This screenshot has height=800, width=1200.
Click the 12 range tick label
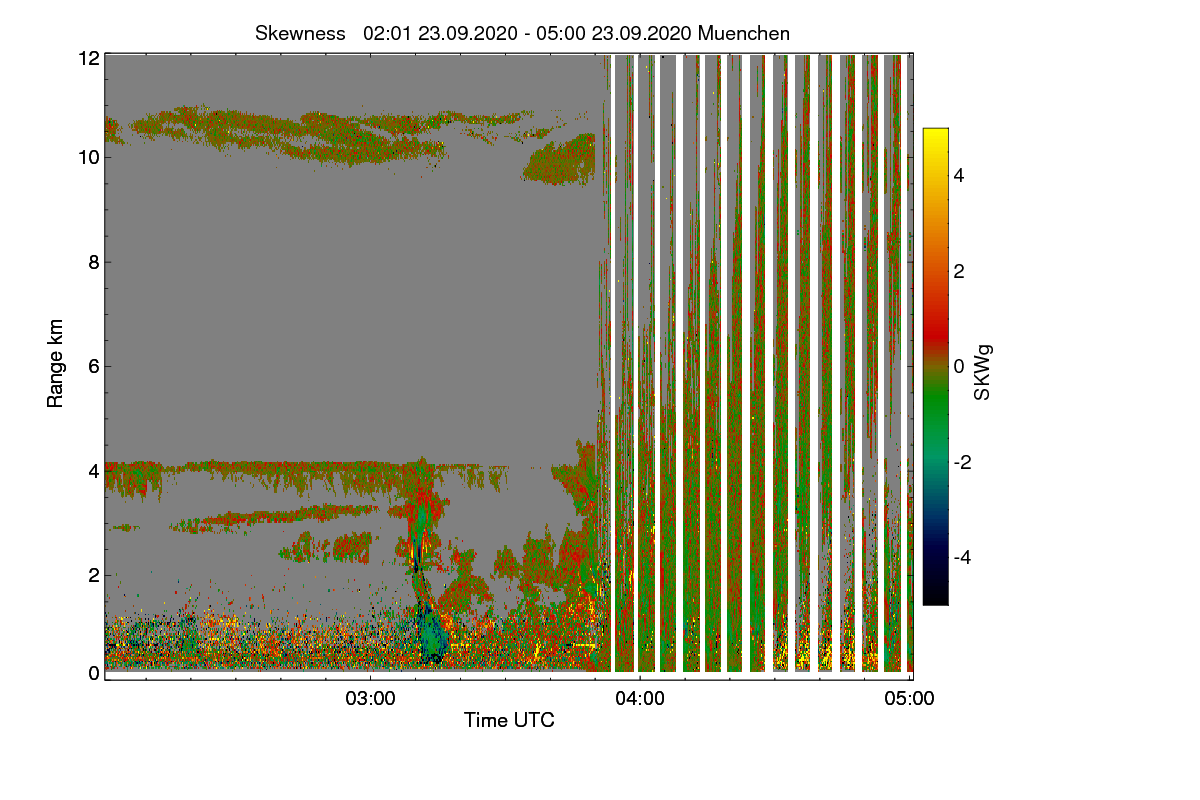(89, 58)
